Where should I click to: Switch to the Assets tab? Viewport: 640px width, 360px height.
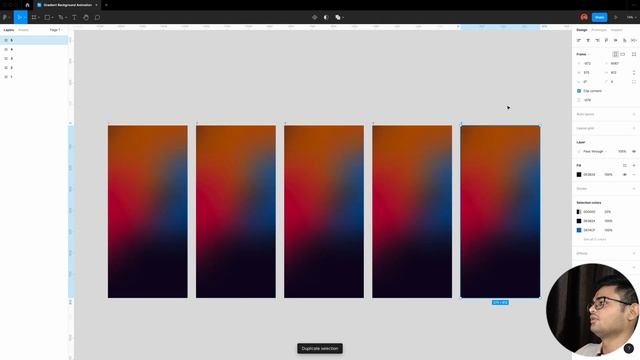(x=23, y=30)
